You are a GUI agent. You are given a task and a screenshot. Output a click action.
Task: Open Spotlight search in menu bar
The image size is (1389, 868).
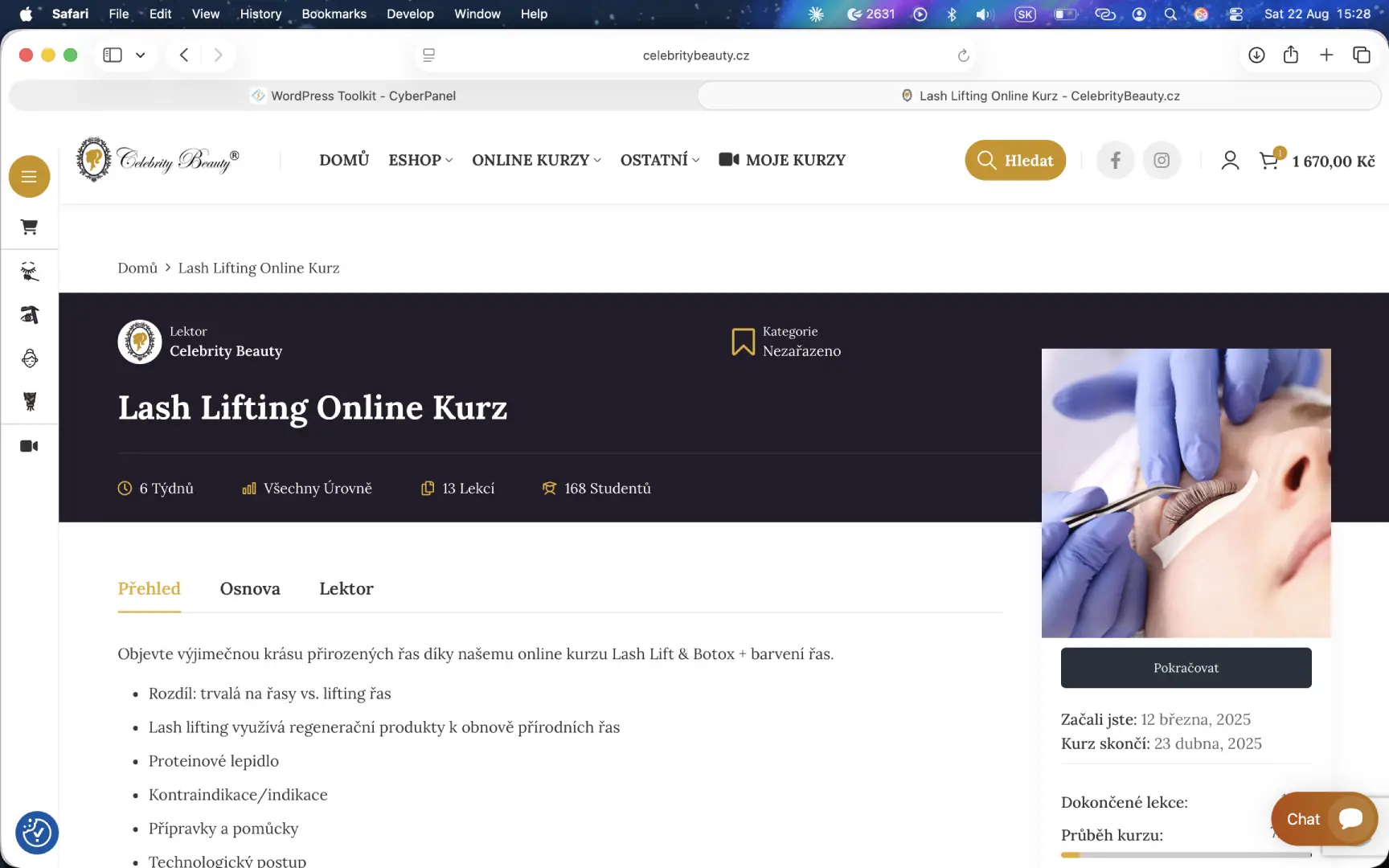1170,14
